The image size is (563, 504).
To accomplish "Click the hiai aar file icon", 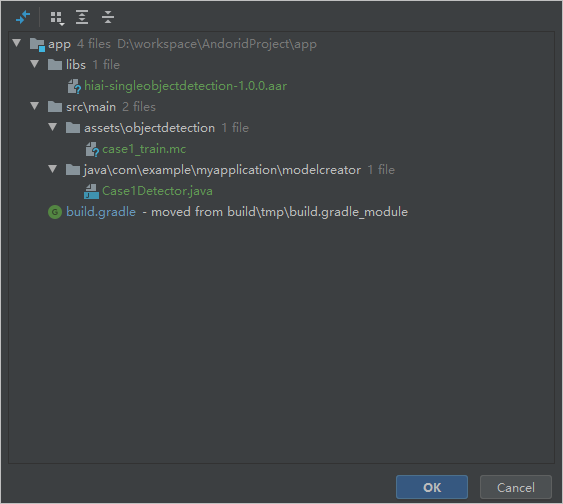I will point(74,86).
